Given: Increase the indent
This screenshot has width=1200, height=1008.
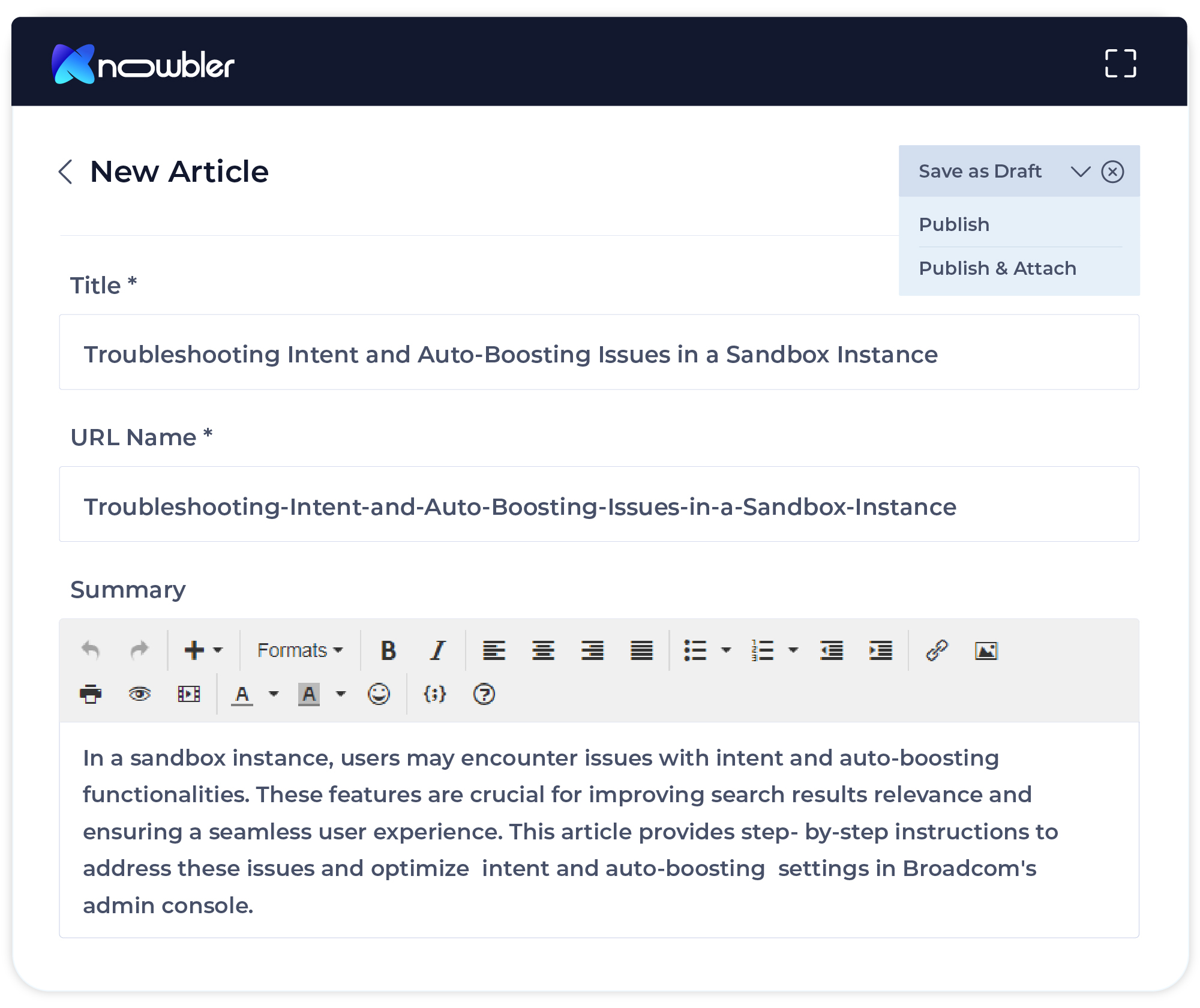Looking at the screenshot, I should coord(881,650).
